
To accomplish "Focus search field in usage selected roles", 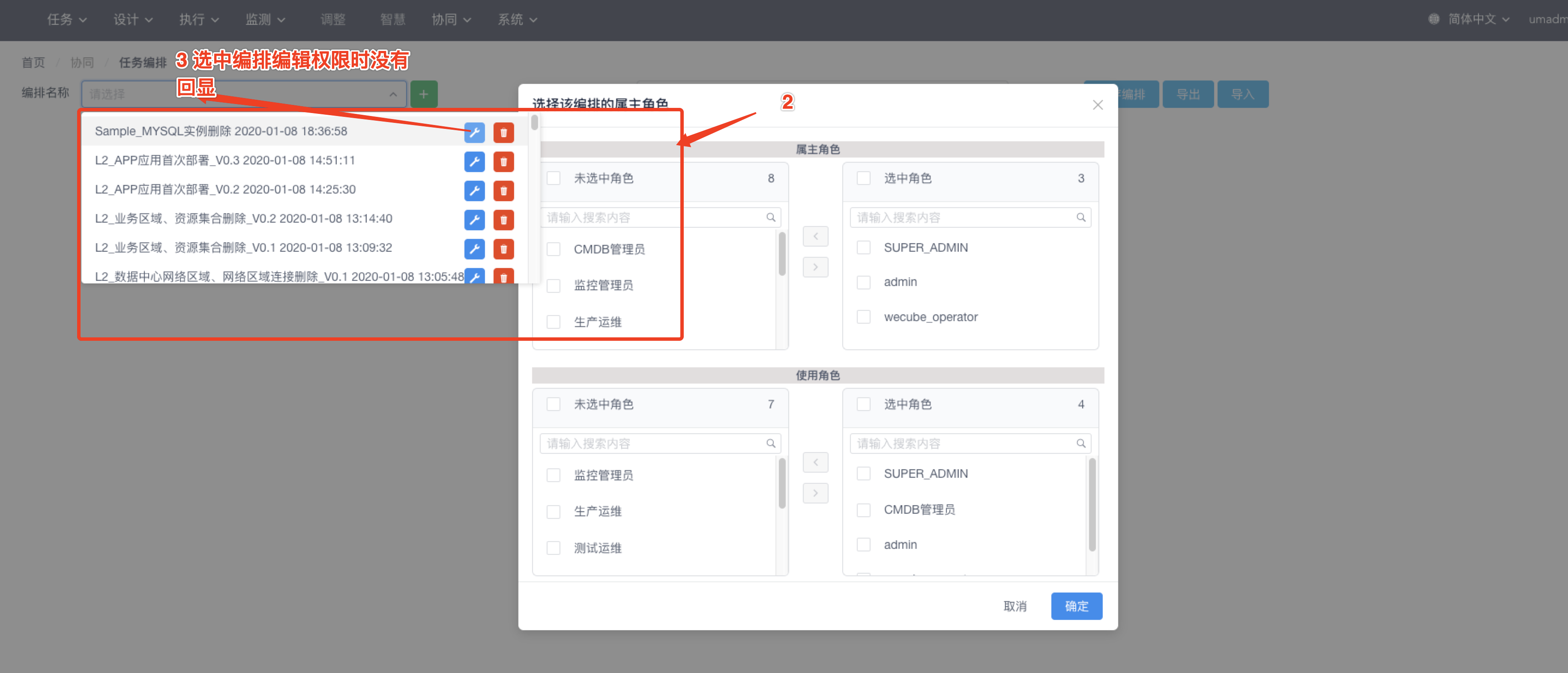I will [x=970, y=444].
